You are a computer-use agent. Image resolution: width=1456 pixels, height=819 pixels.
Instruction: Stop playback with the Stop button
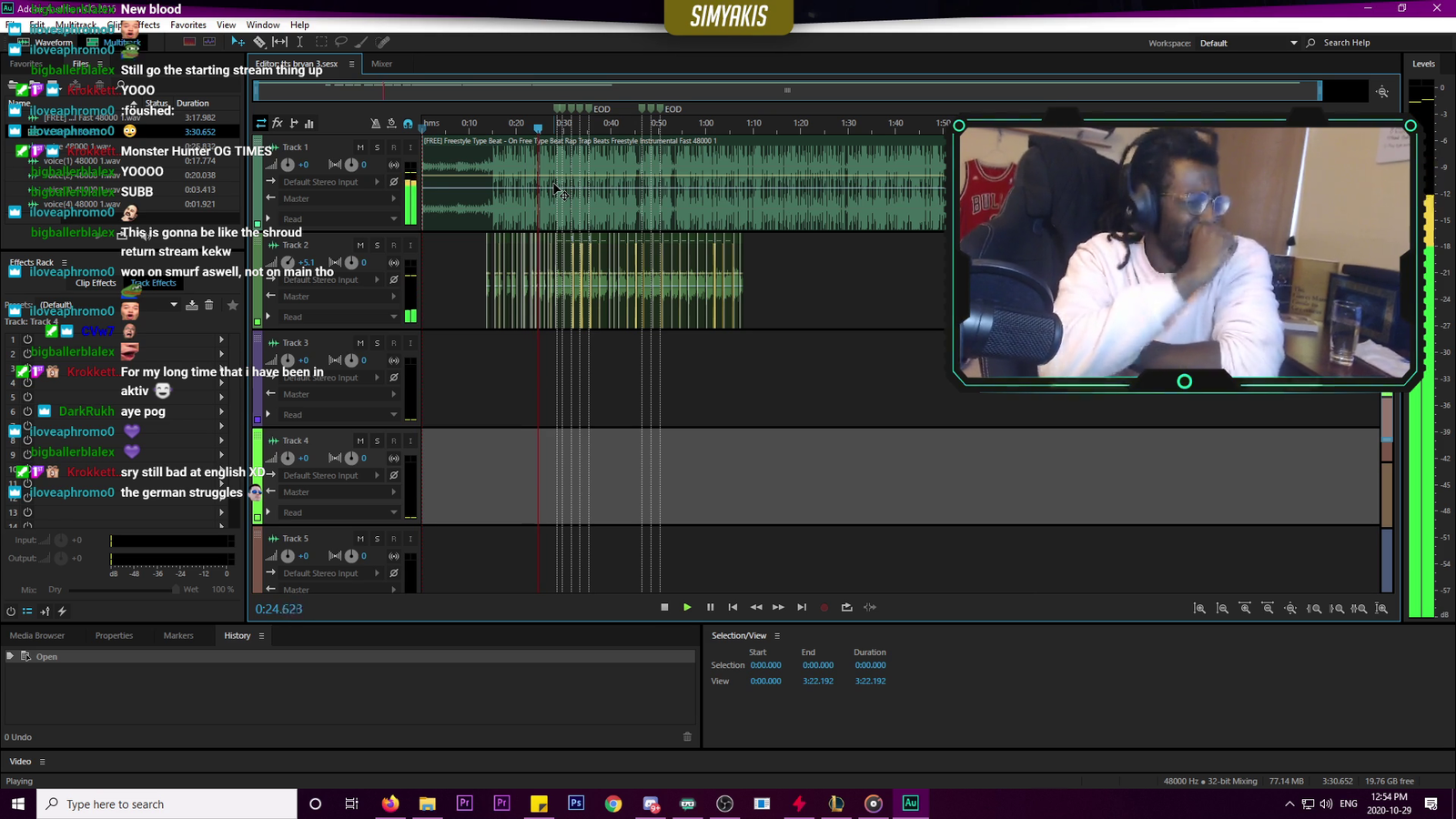pos(664,607)
